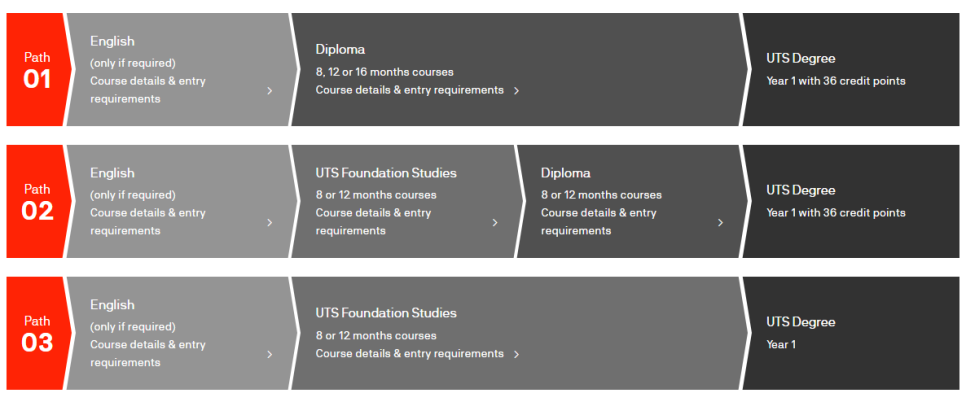Click the Path 01 Diploma heading
Screen dimensions: 966x402
340,49
